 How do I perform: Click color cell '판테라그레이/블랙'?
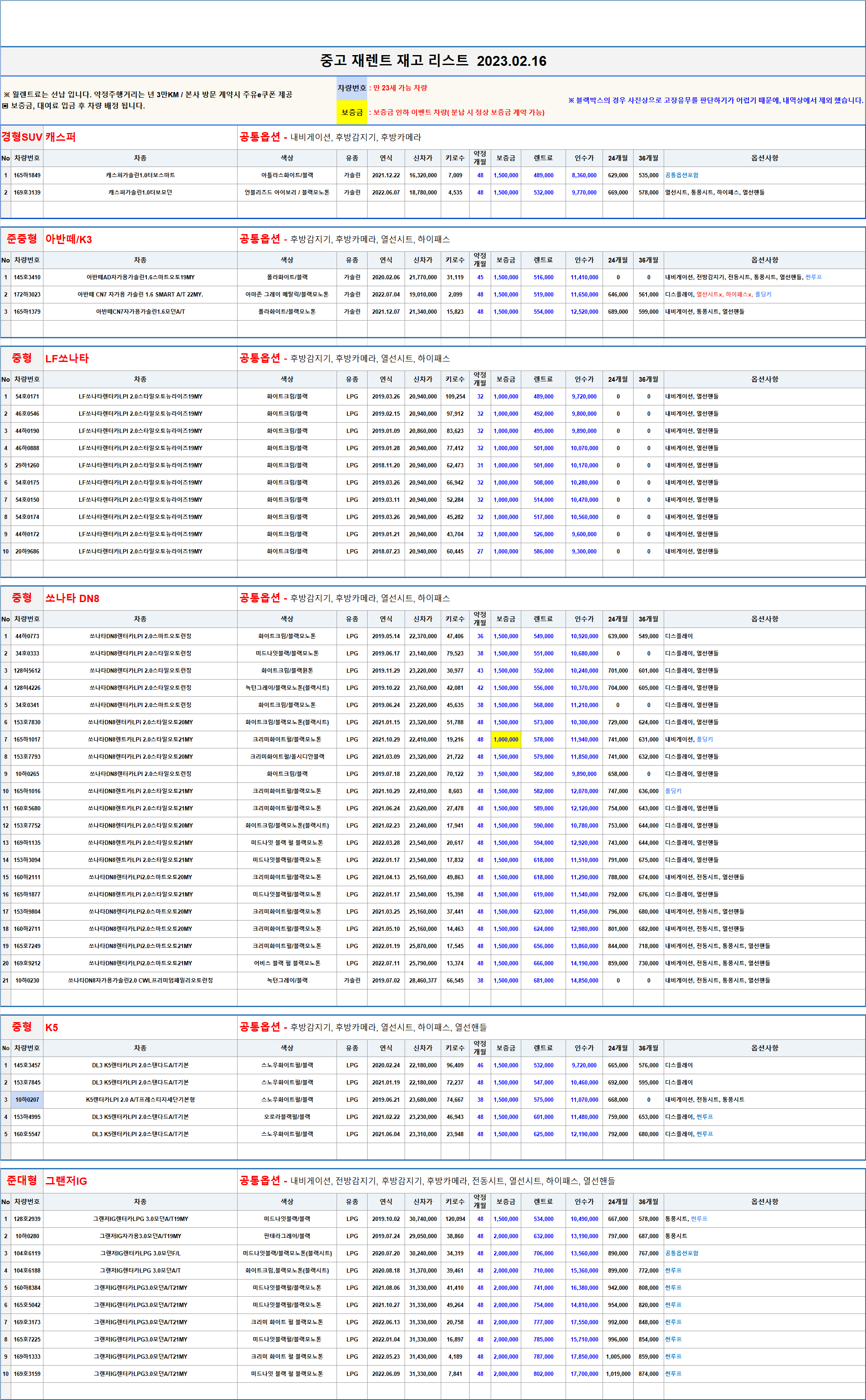click(x=287, y=1236)
